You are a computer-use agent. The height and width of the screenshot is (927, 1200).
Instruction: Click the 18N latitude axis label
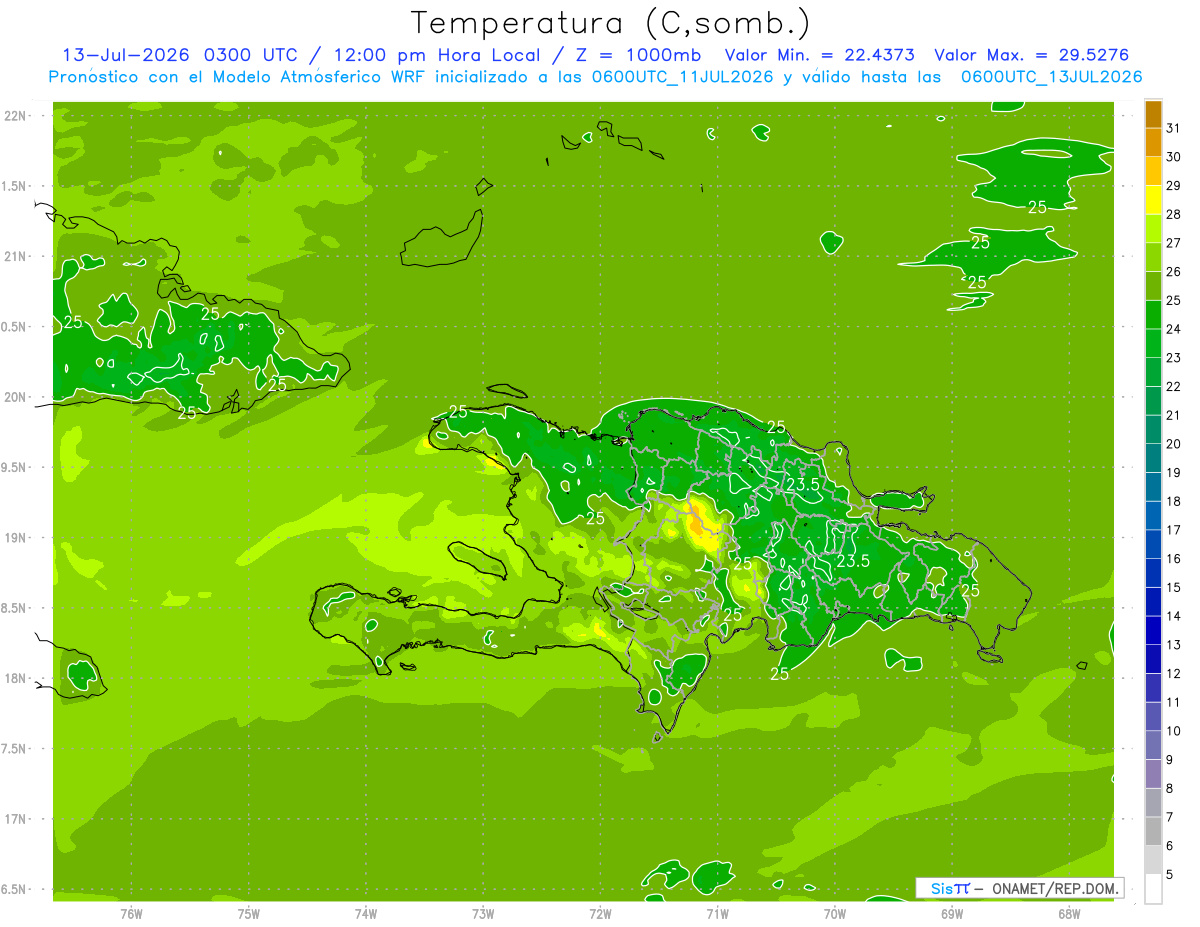[16, 678]
